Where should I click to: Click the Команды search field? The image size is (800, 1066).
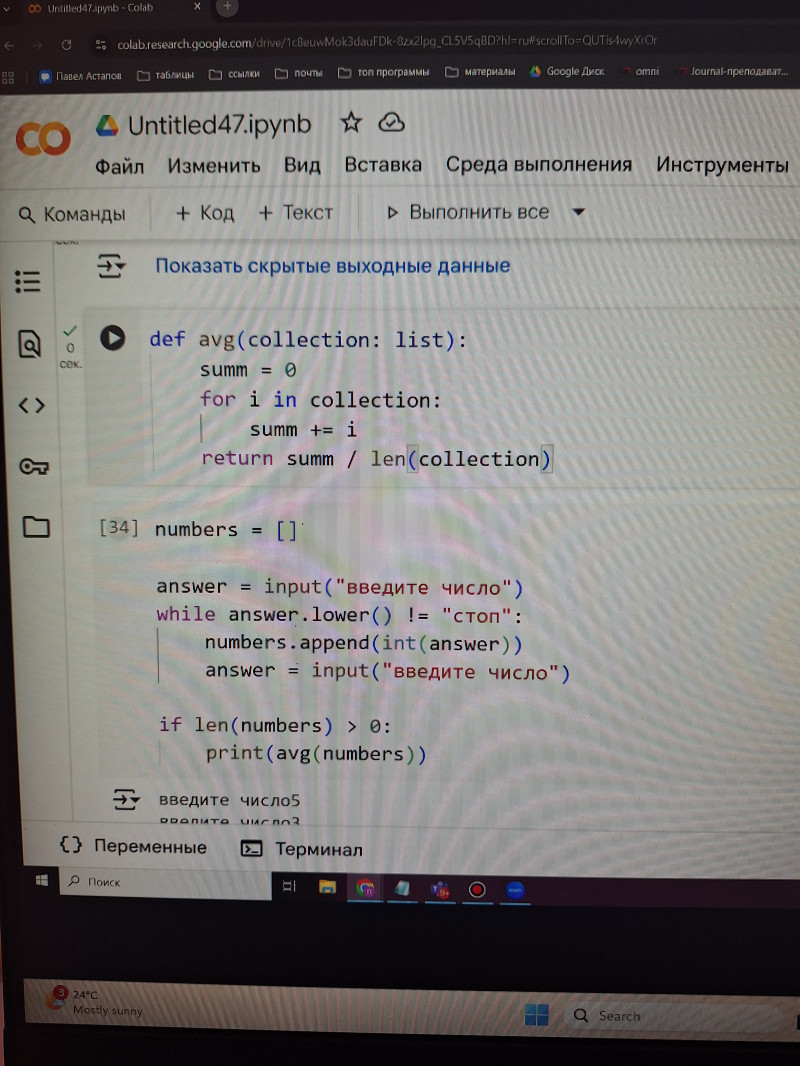pos(73,214)
